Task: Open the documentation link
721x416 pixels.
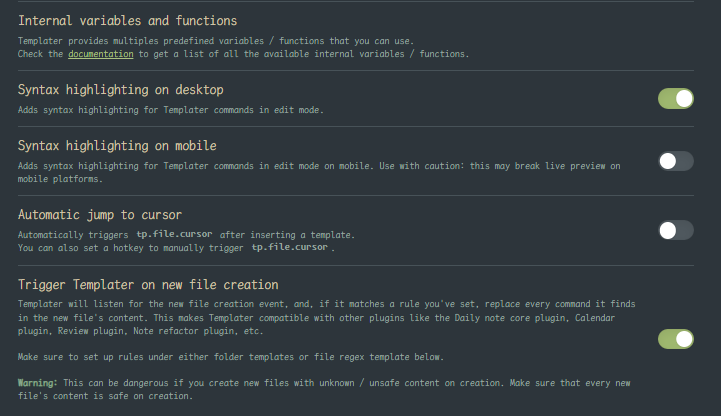Action: point(101,54)
